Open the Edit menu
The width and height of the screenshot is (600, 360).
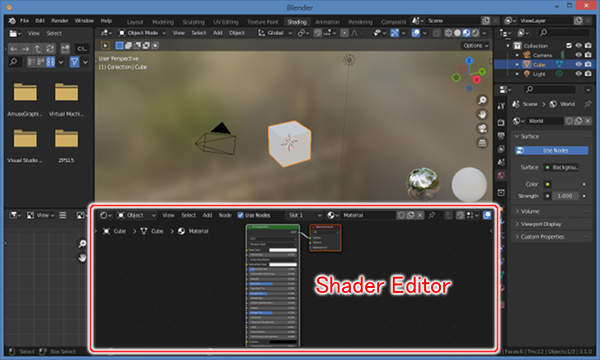(x=40, y=21)
